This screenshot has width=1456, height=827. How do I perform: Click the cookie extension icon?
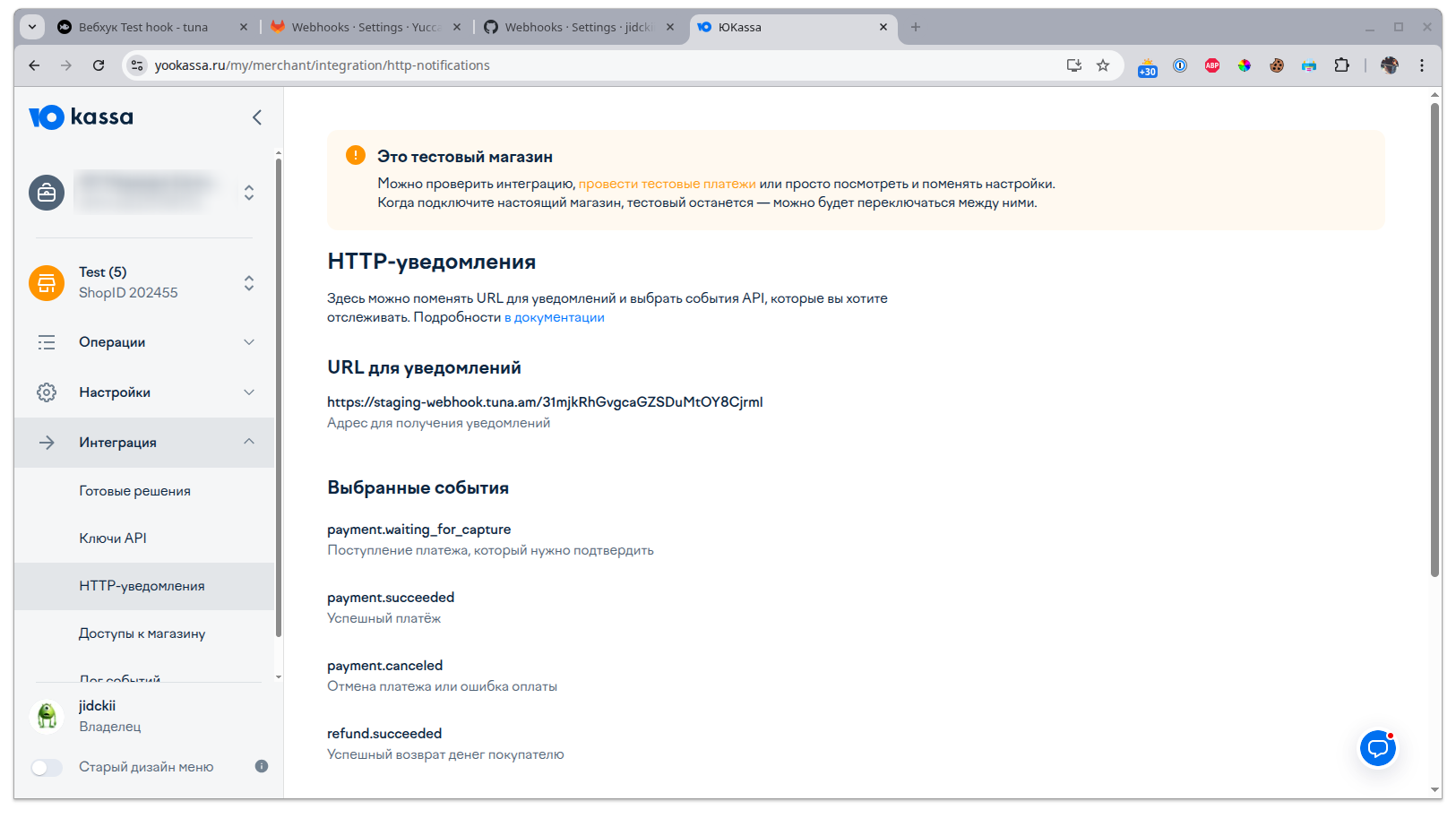[x=1277, y=65]
